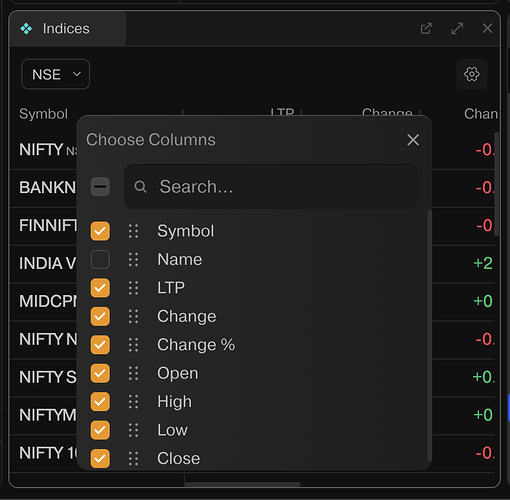Click the Indices diamond logo icon

click(26, 29)
